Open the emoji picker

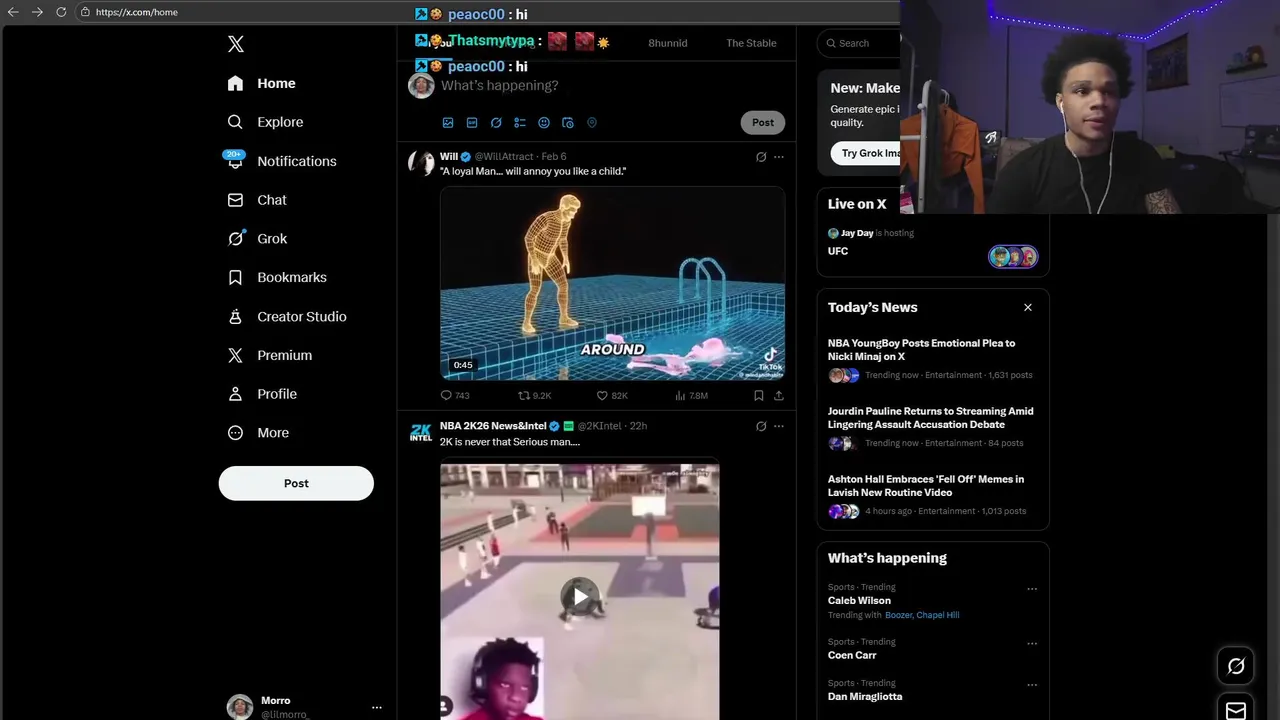(x=544, y=123)
